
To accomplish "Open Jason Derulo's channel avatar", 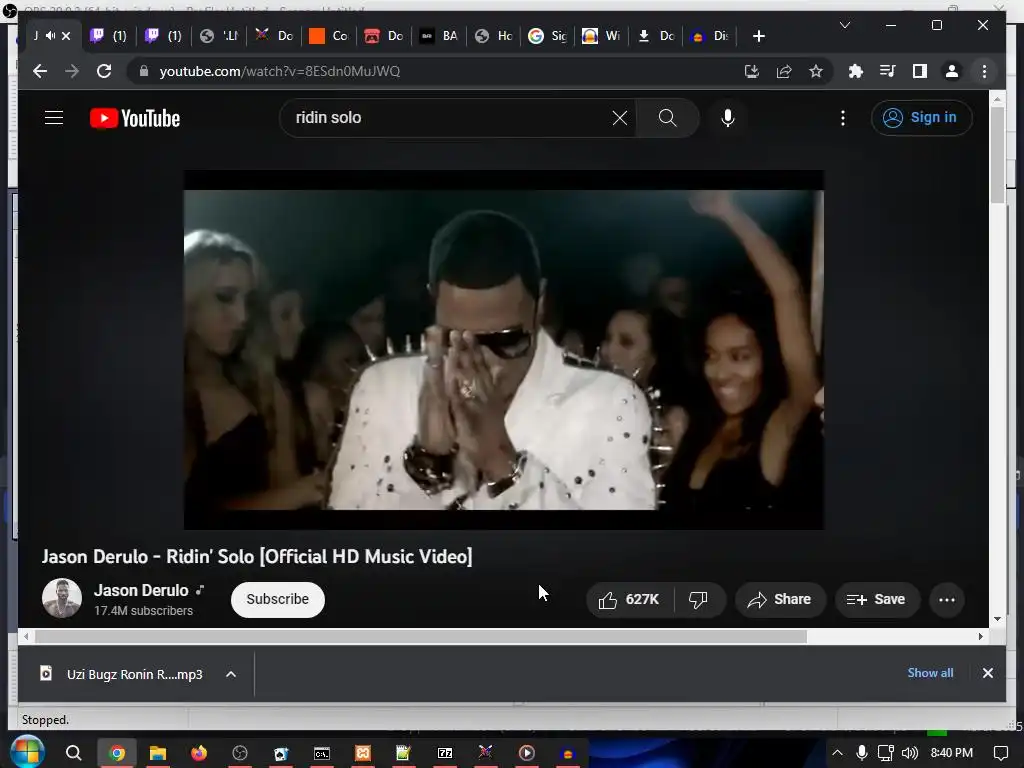I will click(x=62, y=598).
